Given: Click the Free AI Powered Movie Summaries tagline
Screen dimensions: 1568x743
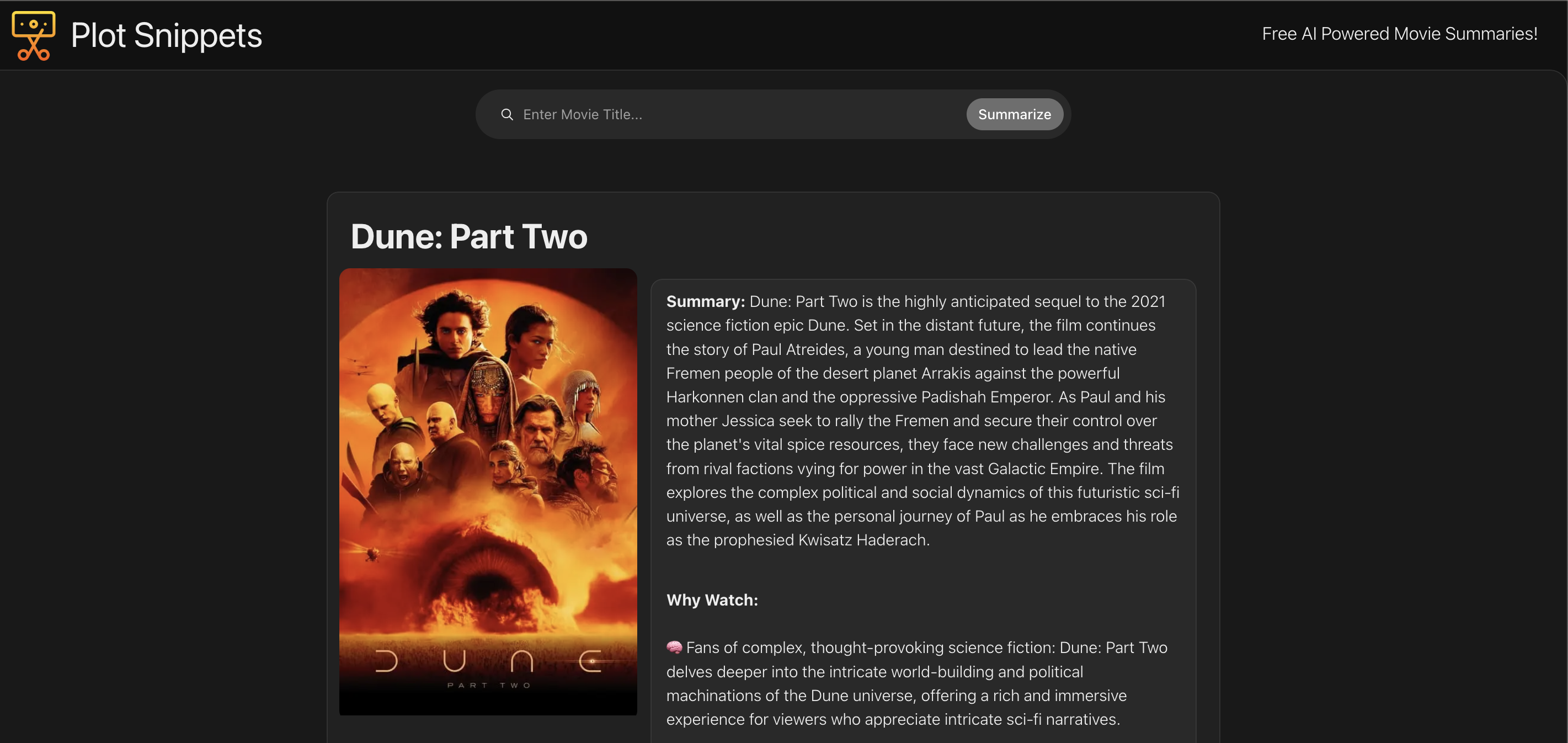Looking at the screenshot, I should click(1399, 34).
